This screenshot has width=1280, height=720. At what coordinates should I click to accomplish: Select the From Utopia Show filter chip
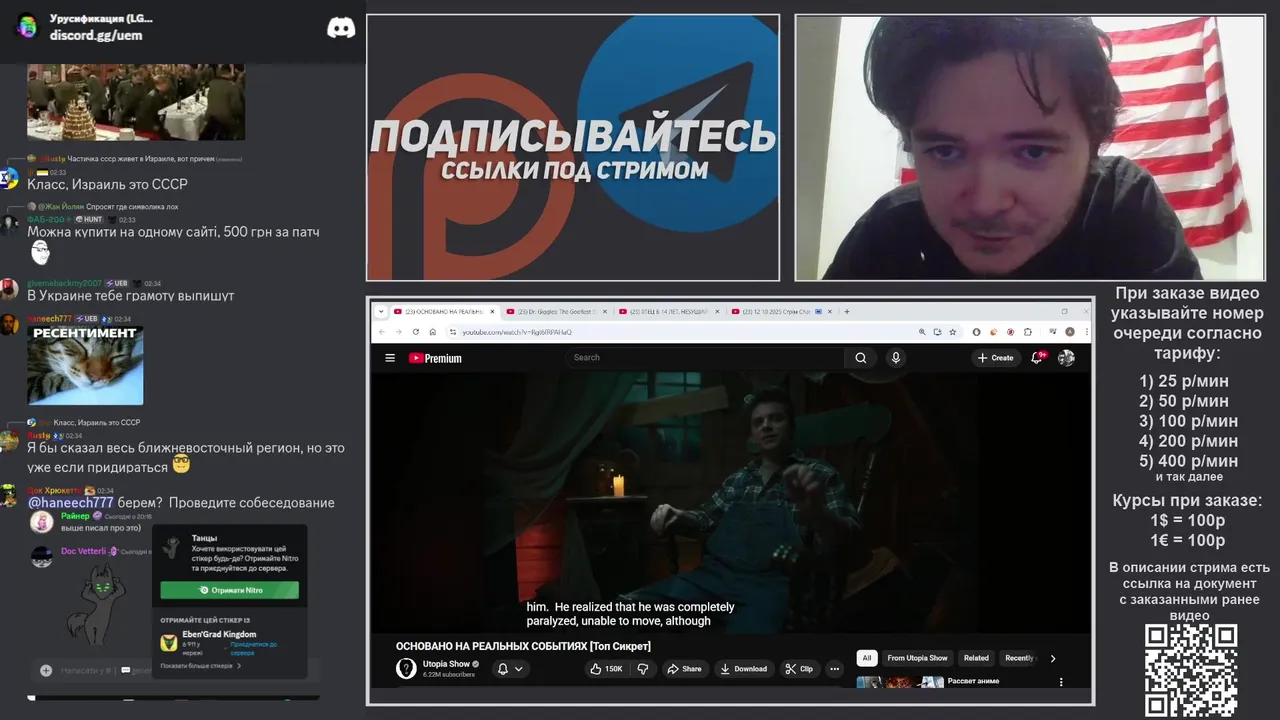point(917,658)
